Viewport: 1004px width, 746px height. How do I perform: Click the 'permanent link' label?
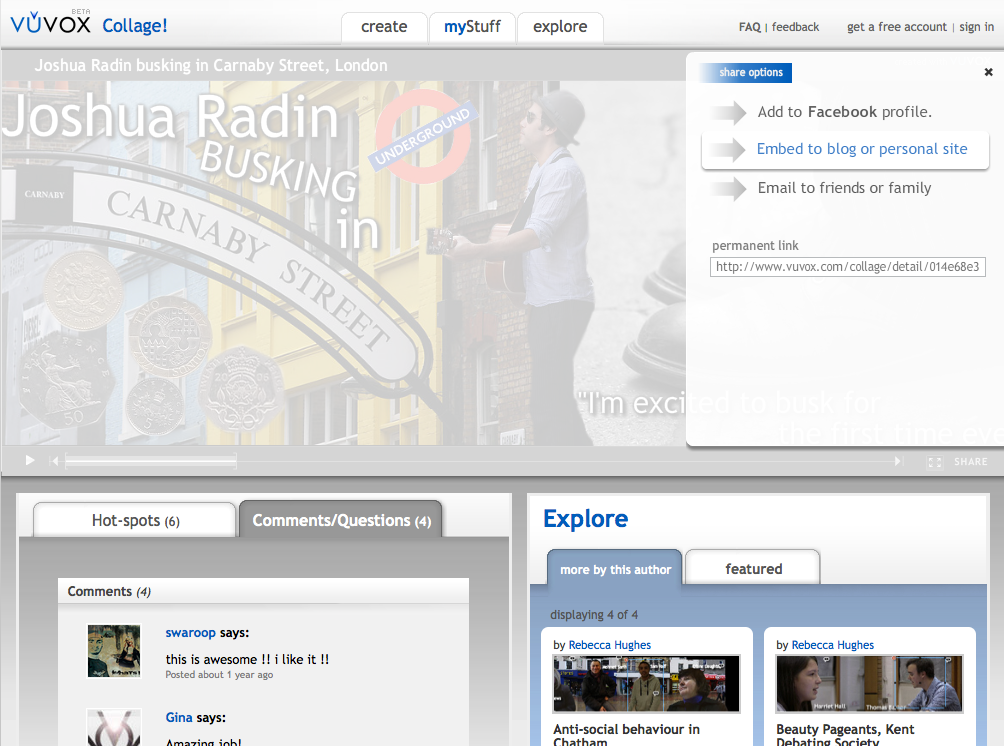[755, 246]
